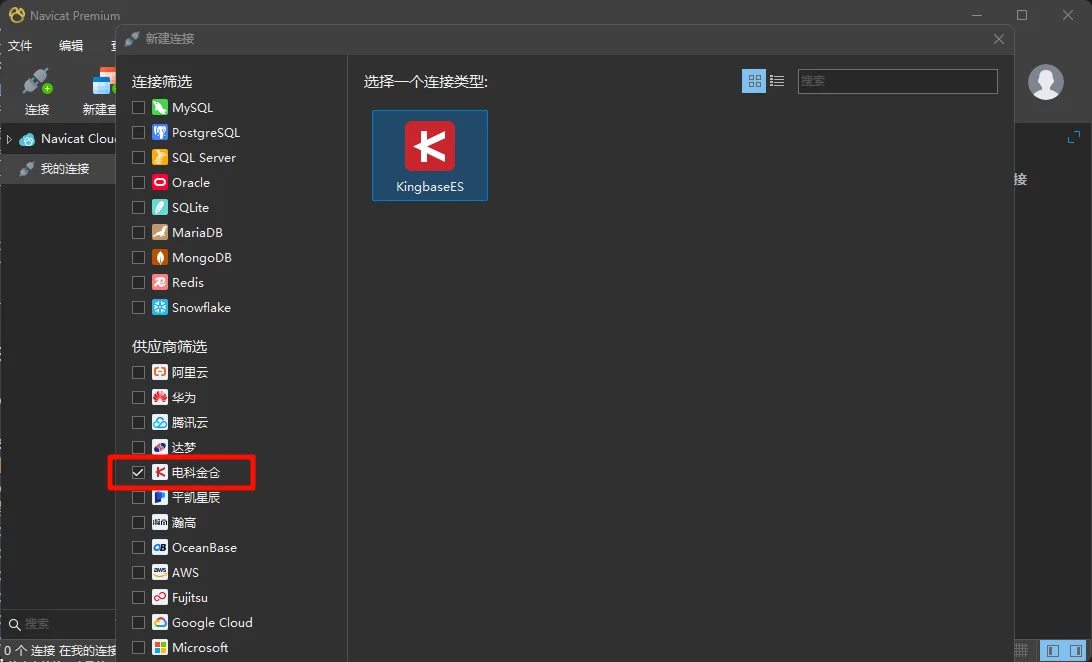1092x662 pixels.
Task: Select 我的连接 in the navigation tree
Action: (64, 168)
